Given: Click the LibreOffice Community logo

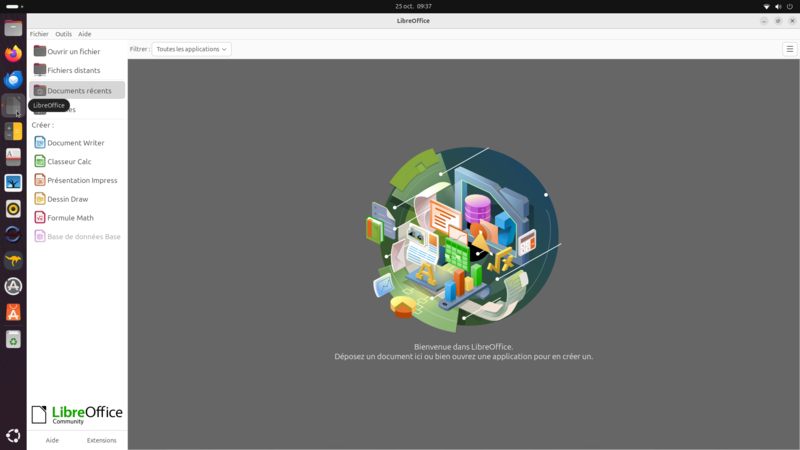Looking at the screenshot, I should (77, 415).
